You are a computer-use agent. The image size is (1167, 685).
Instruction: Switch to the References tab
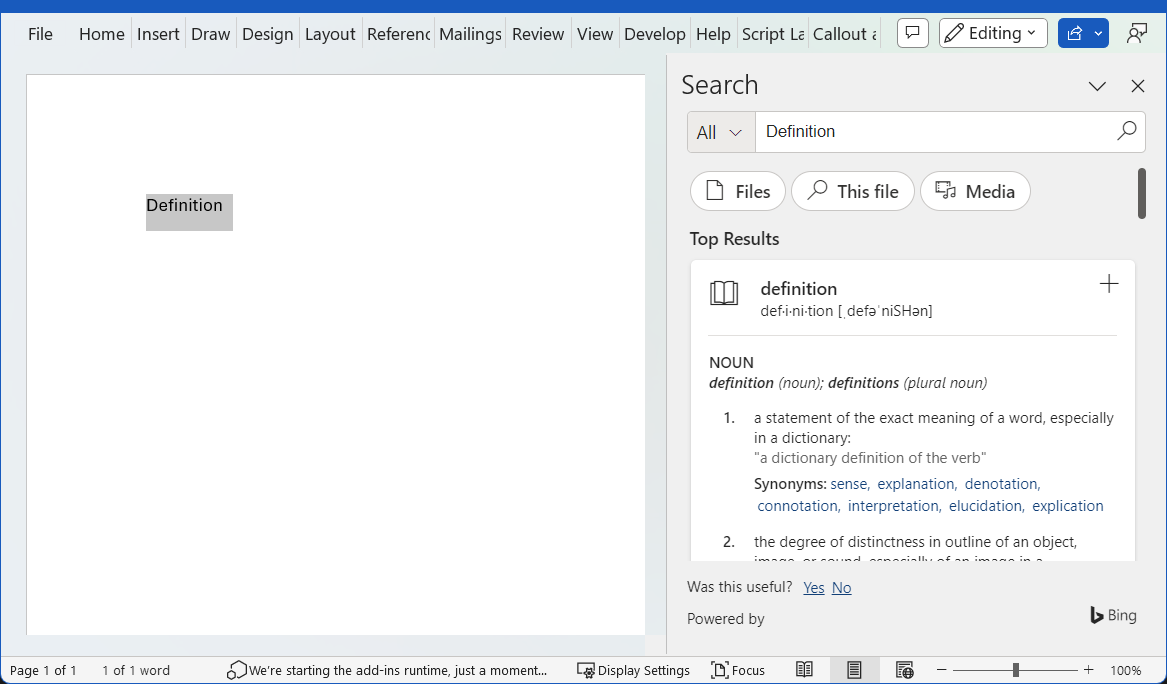point(398,34)
